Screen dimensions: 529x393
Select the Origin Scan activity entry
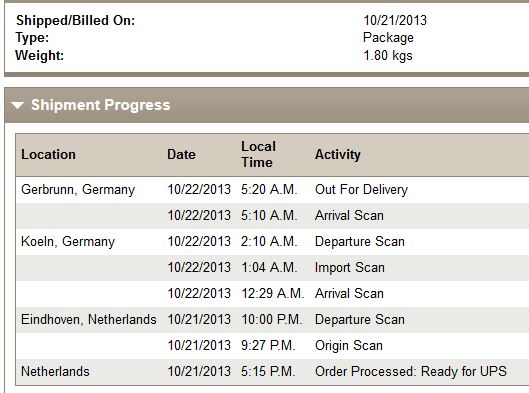click(349, 346)
